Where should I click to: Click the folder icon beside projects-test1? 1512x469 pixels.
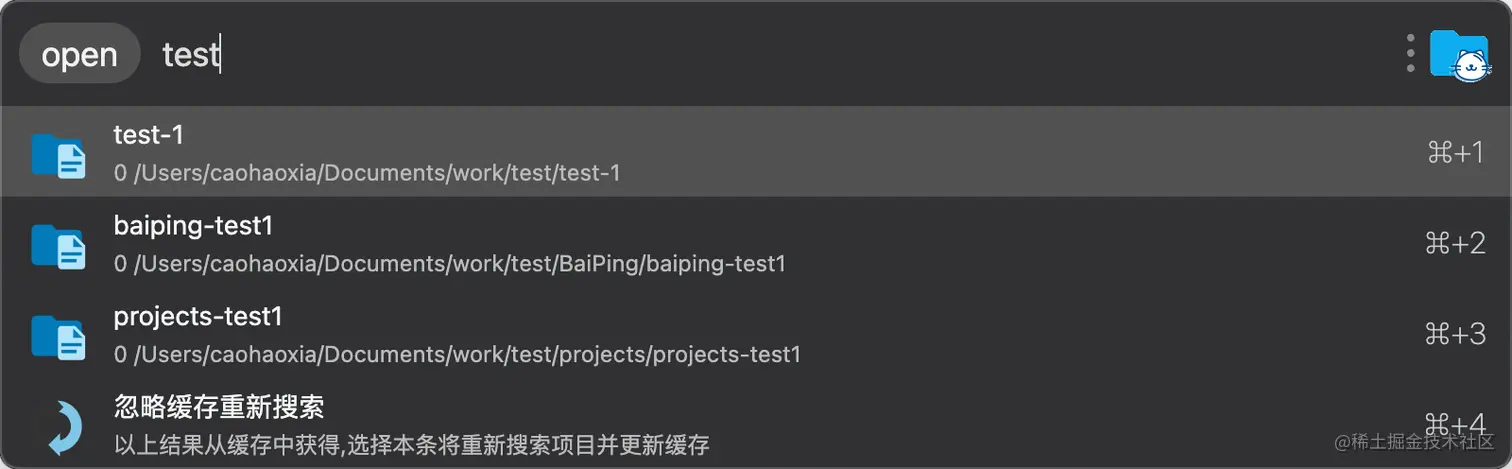click(58, 336)
